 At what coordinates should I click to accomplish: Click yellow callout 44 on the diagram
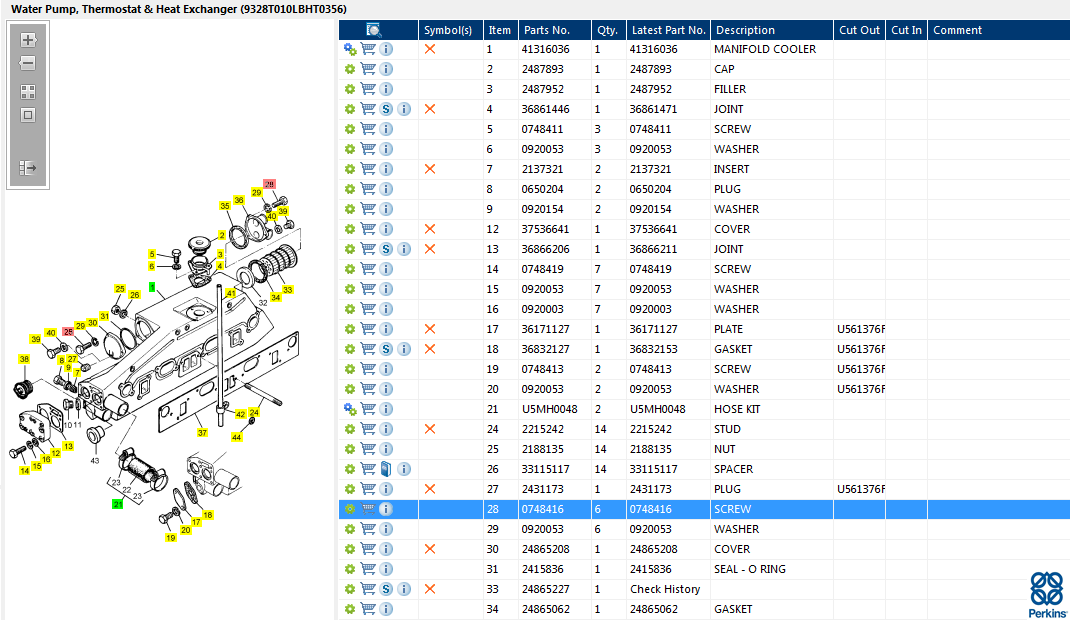236,437
